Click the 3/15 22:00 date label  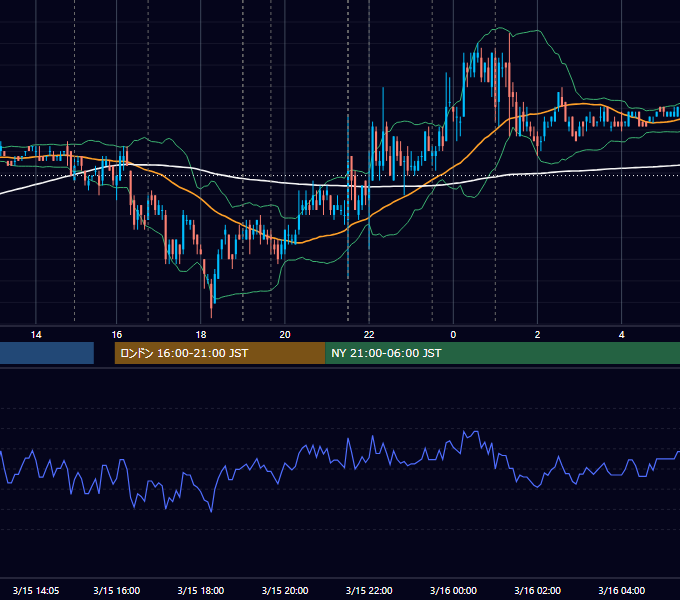pos(369,590)
